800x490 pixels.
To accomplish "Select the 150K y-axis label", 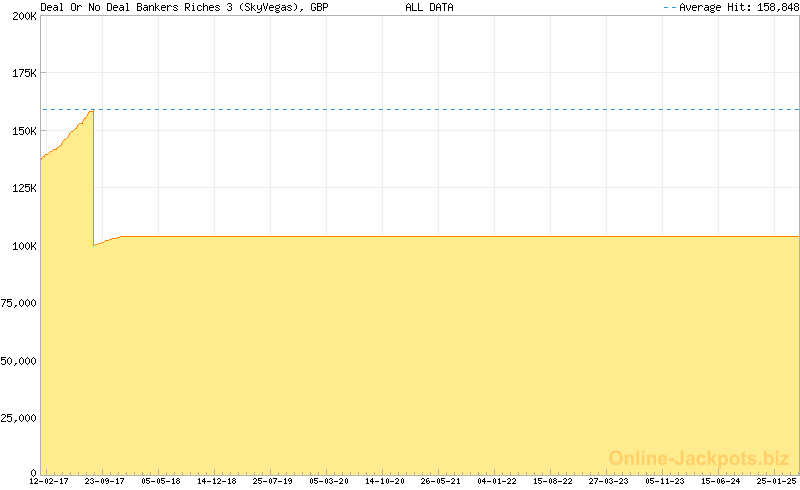I will point(24,131).
